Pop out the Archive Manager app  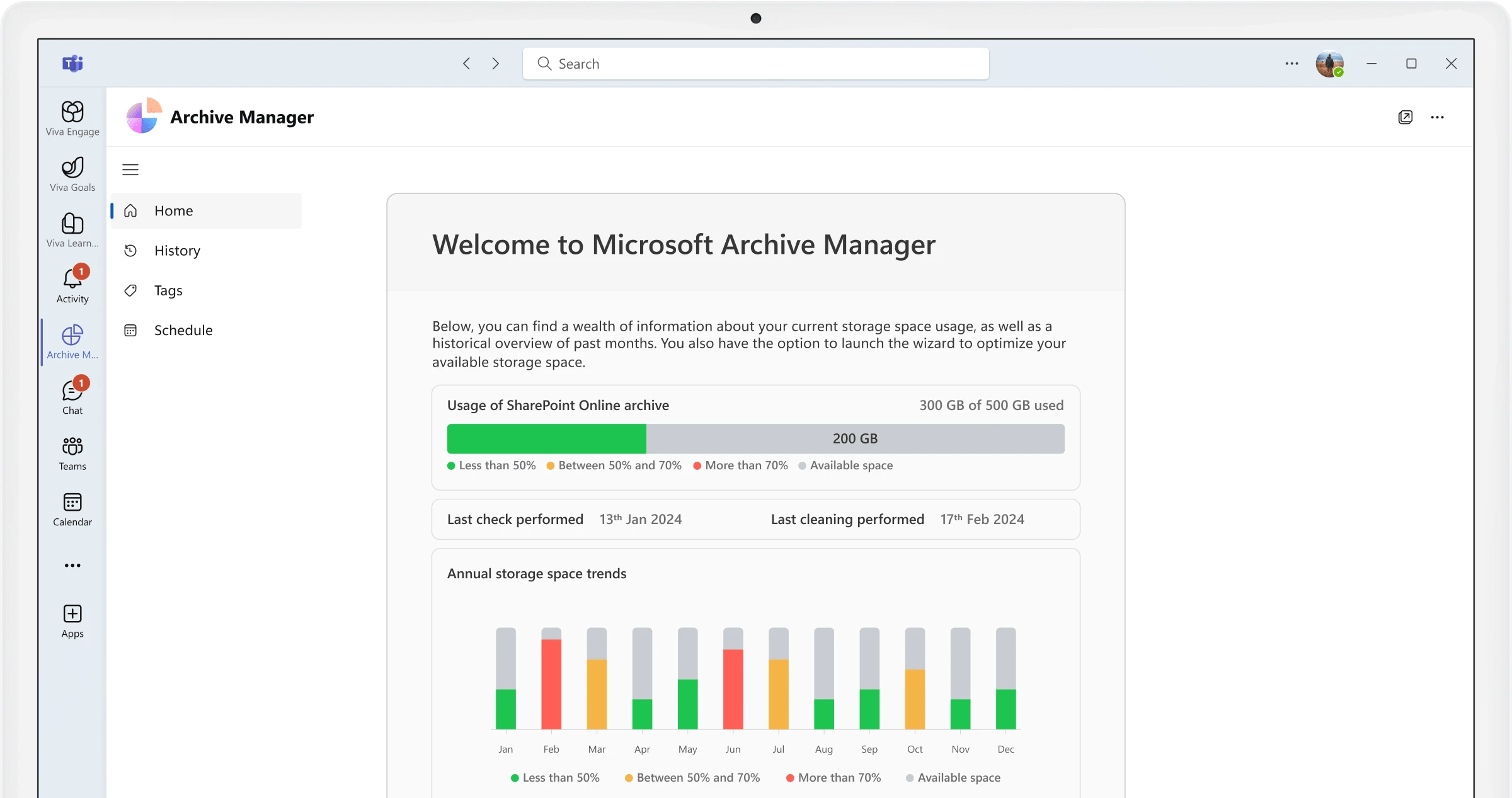(1405, 117)
